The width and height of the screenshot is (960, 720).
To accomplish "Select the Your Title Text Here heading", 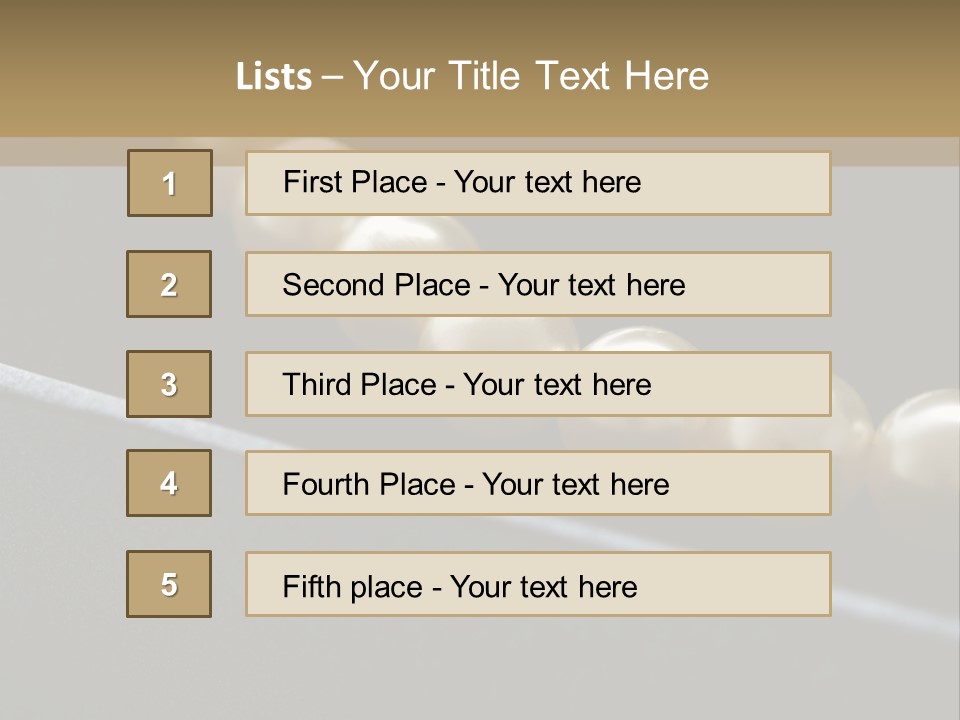I will coord(530,76).
